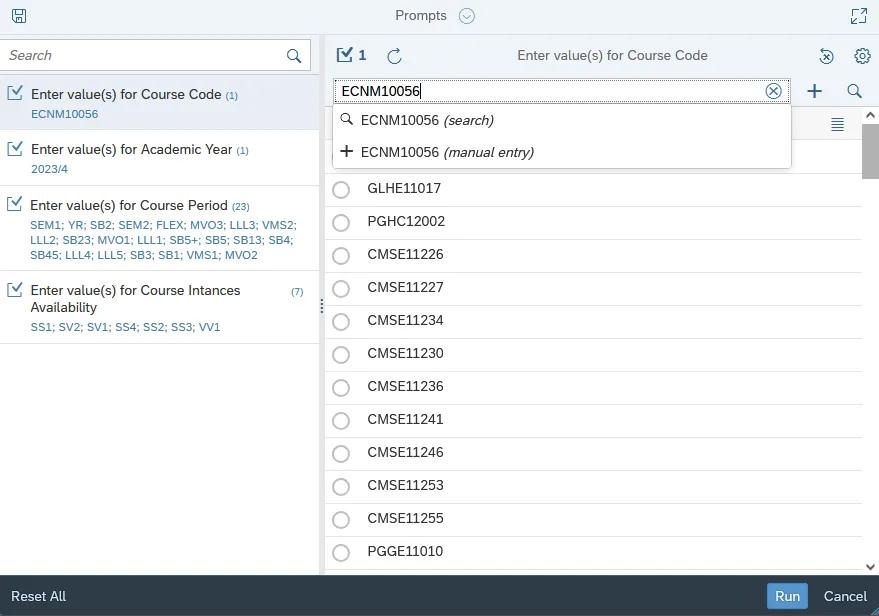
Task: Search values with magnifier beside plus
Action: point(854,91)
